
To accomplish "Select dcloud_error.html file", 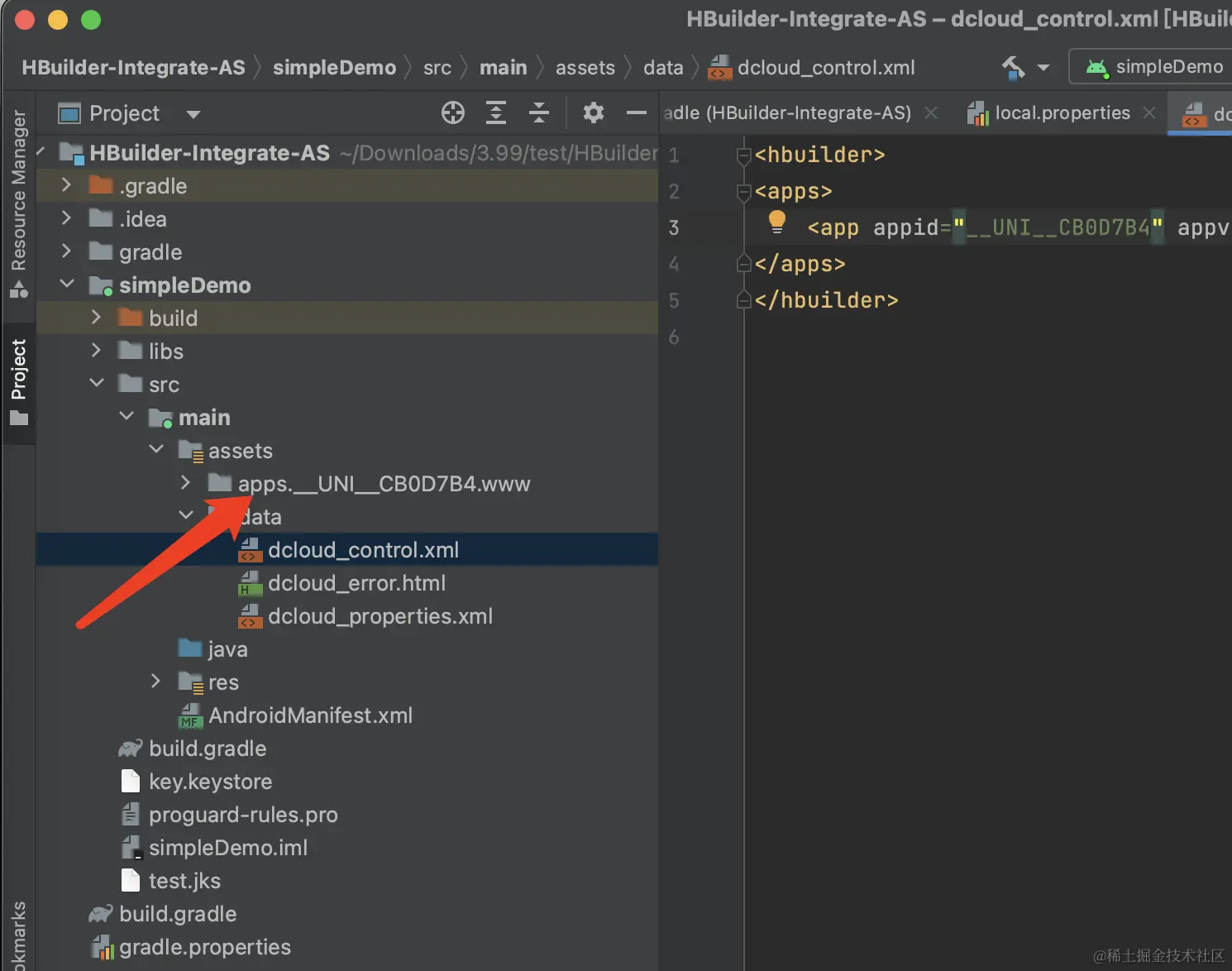I will click(x=347, y=583).
